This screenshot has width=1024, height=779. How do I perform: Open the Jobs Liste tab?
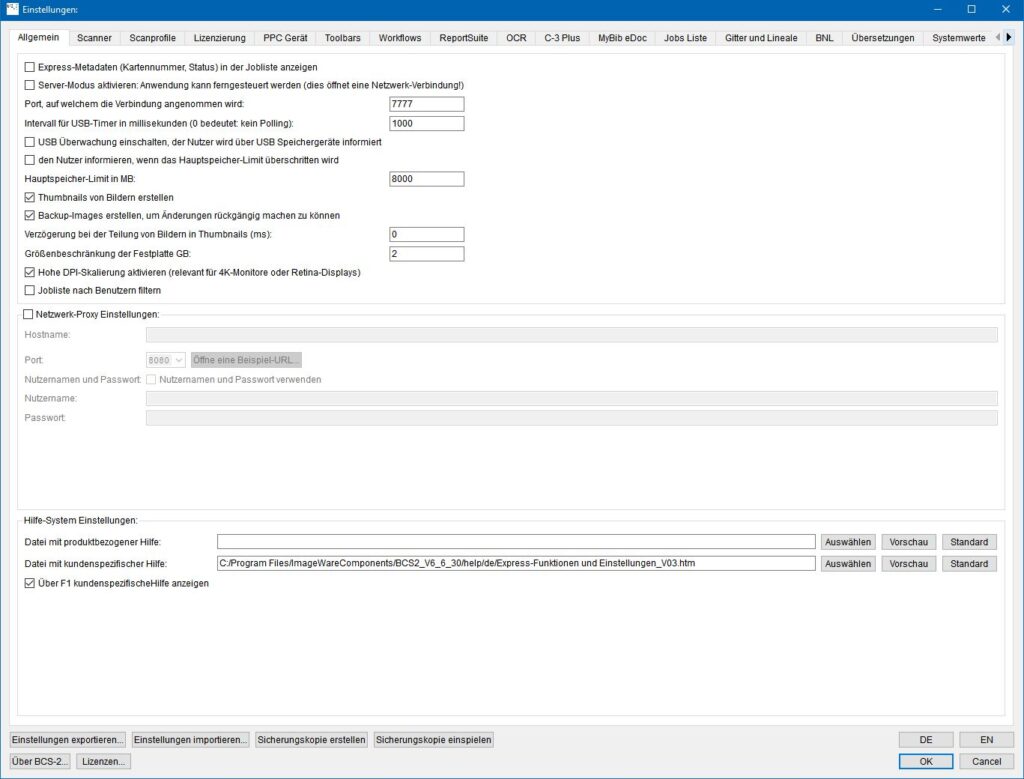pos(686,38)
